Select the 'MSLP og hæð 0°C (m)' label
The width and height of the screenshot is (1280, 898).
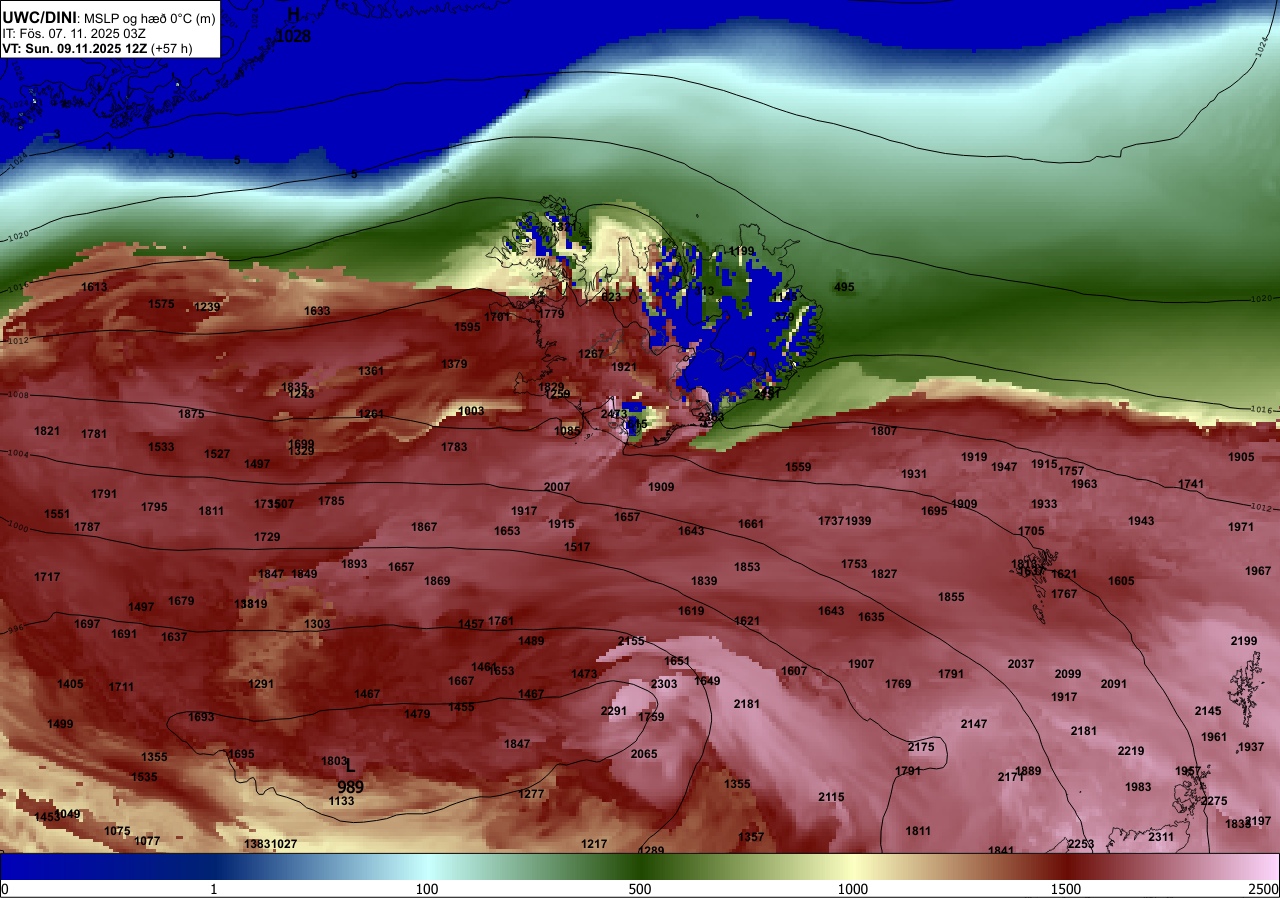coord(149,17)
